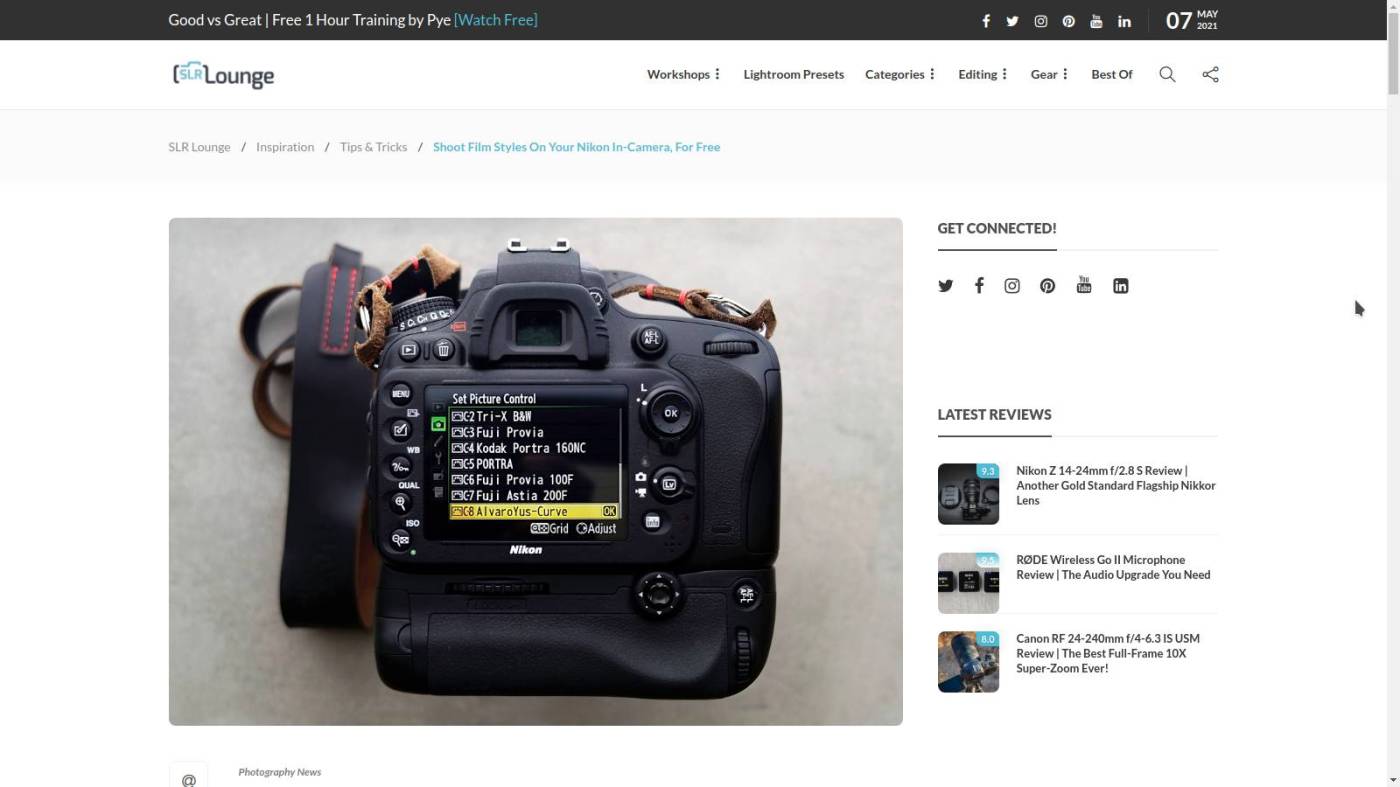Click the Nikon camera featured image
Screen dimensions: 1400x787
click(536, 472)
